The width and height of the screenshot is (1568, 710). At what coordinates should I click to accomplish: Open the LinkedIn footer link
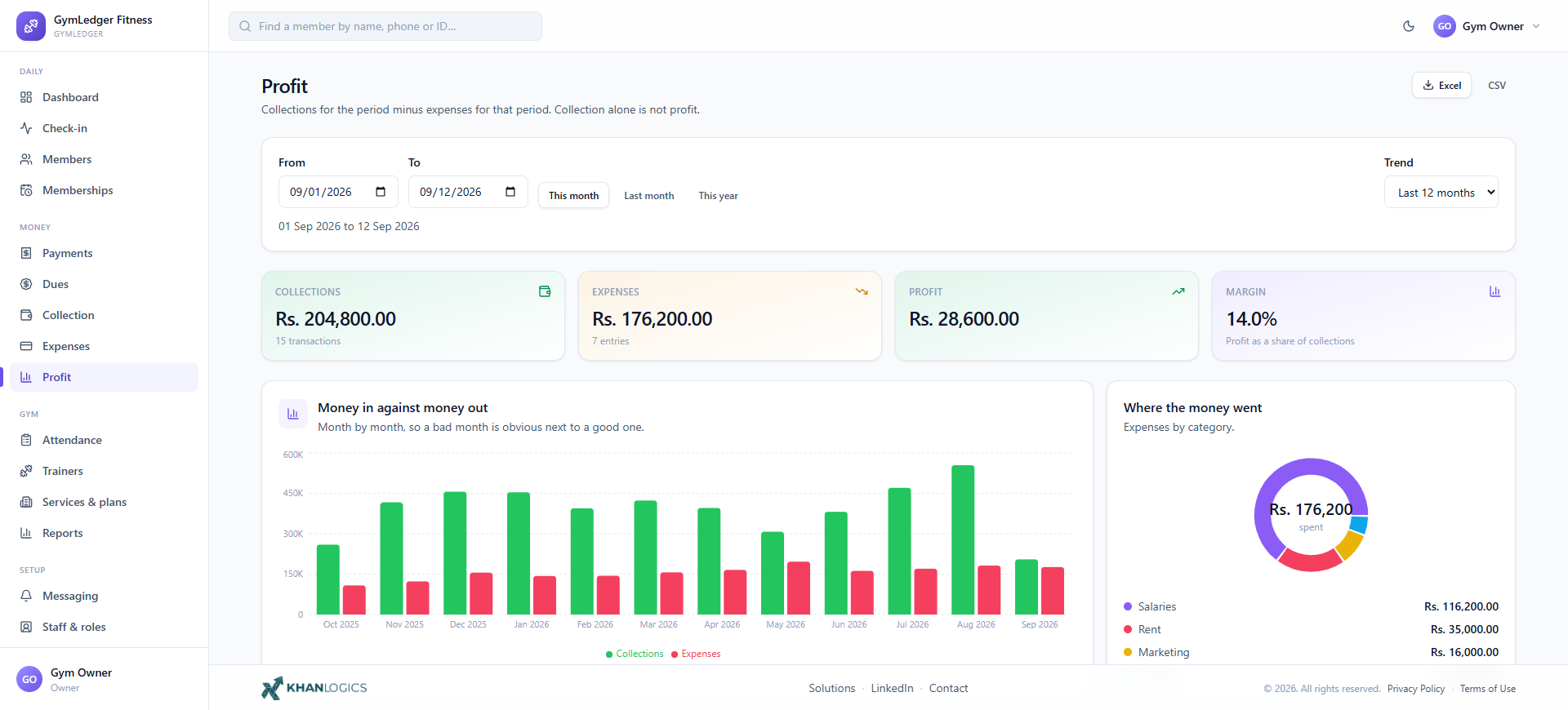click(892, 688)
